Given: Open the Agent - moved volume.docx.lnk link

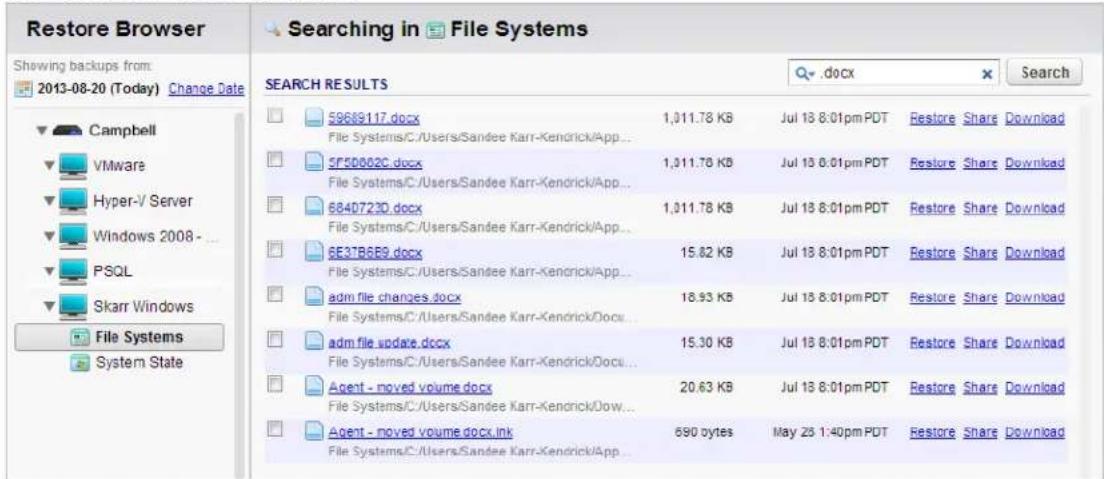Looking at the screenshot, I should (420, 433).
